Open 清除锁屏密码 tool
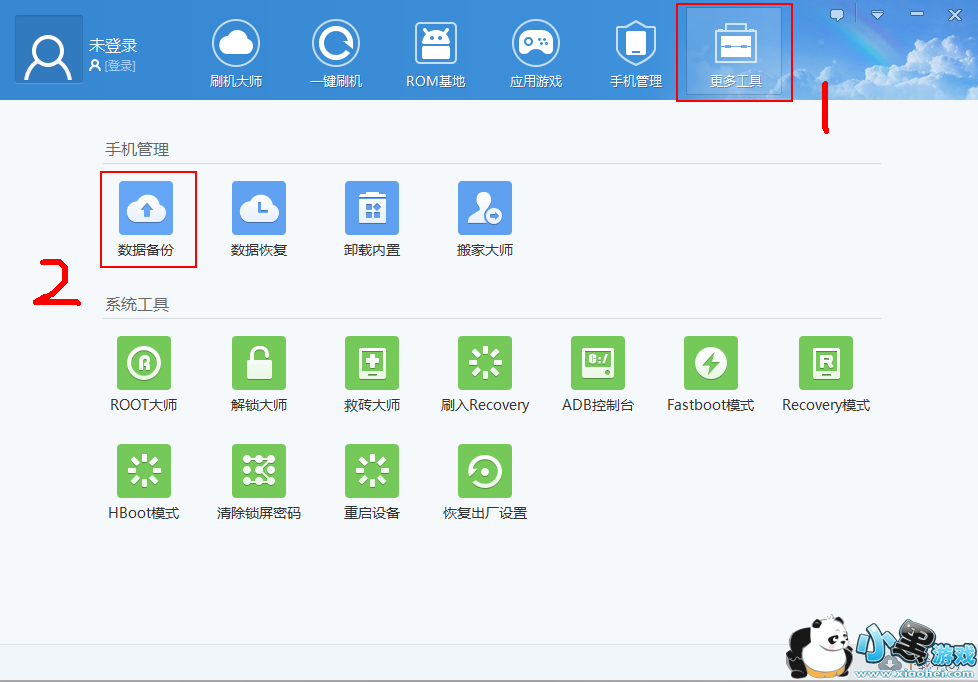The height and width of the screenshot is (682, 978). [x=259, y=482]
